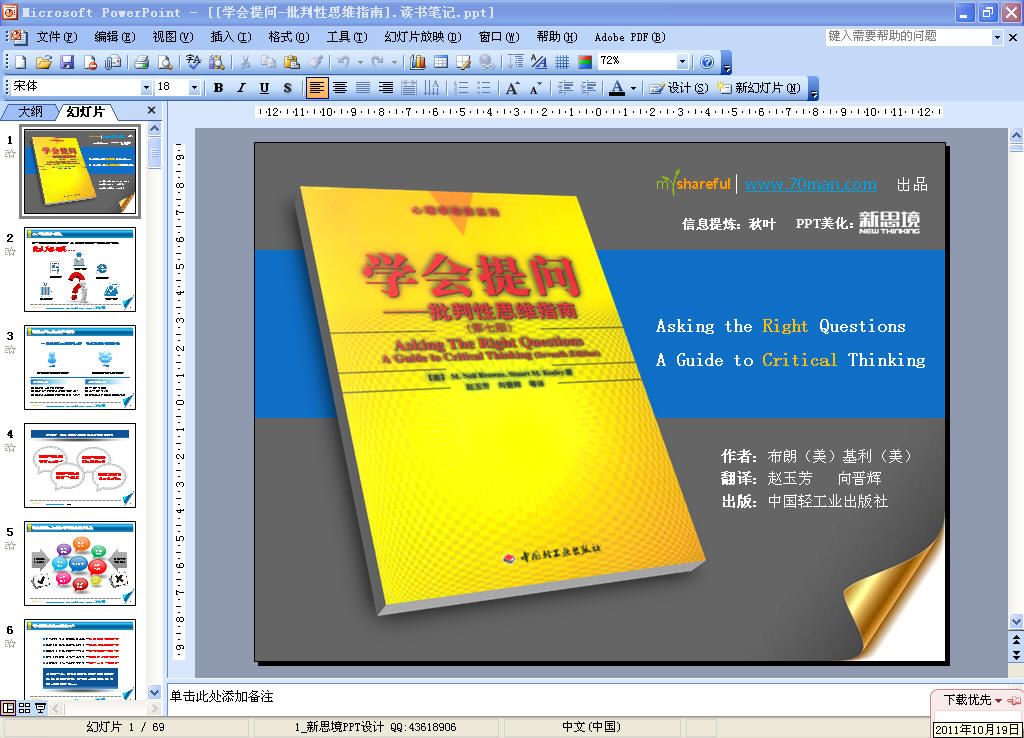Open the 文件 menu
Viewport: 1024px width, 738px height.
56,37
